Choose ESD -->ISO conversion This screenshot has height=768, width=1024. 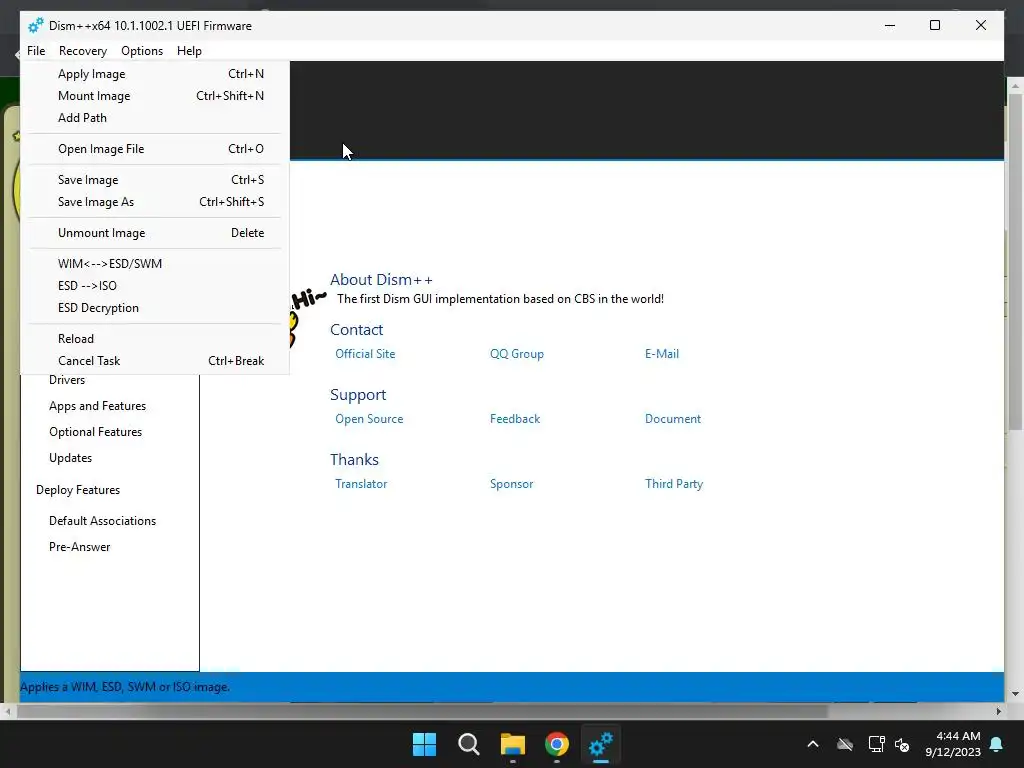[x=155, y=286]
